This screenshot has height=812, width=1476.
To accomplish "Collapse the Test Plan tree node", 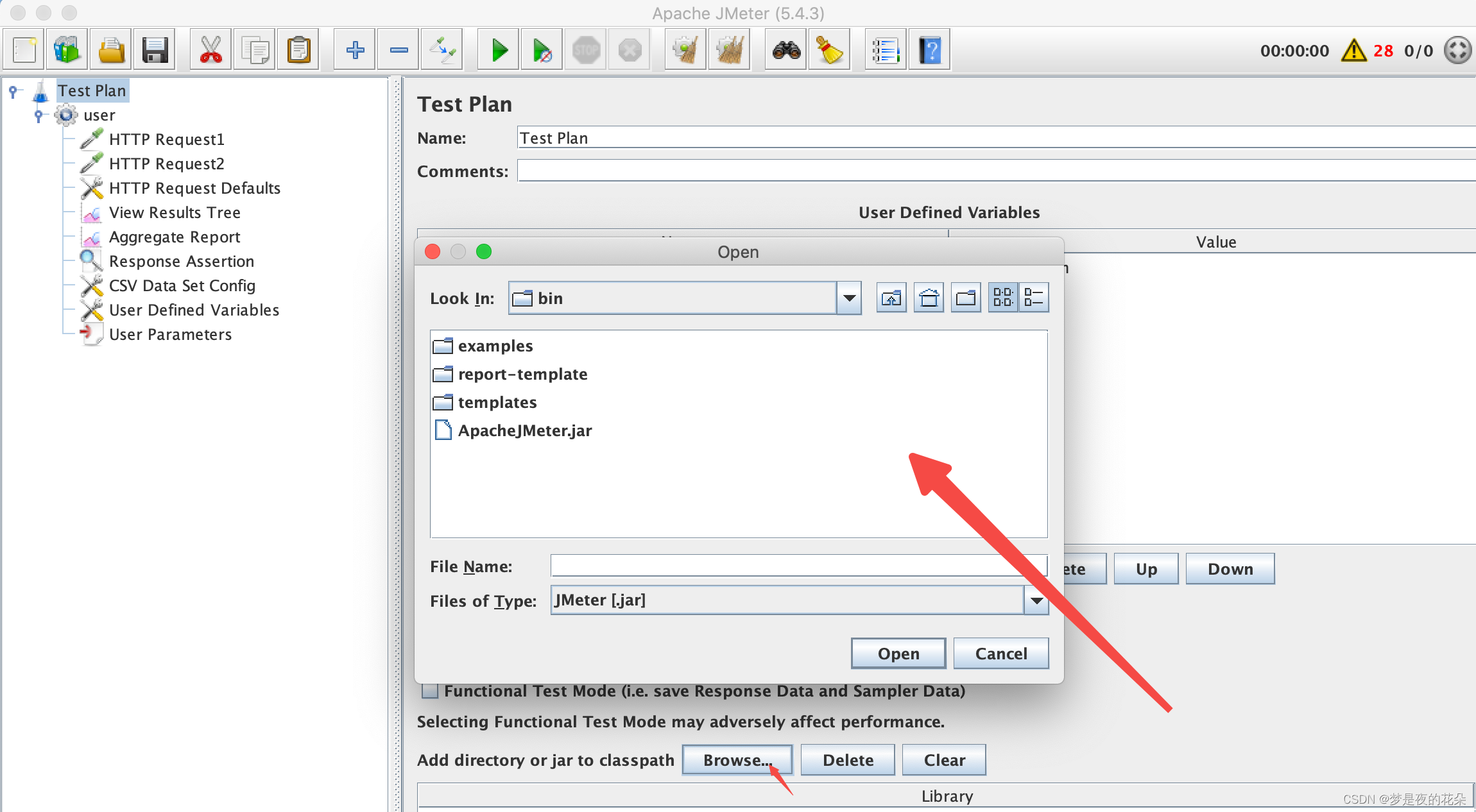I will click(13, 91).
